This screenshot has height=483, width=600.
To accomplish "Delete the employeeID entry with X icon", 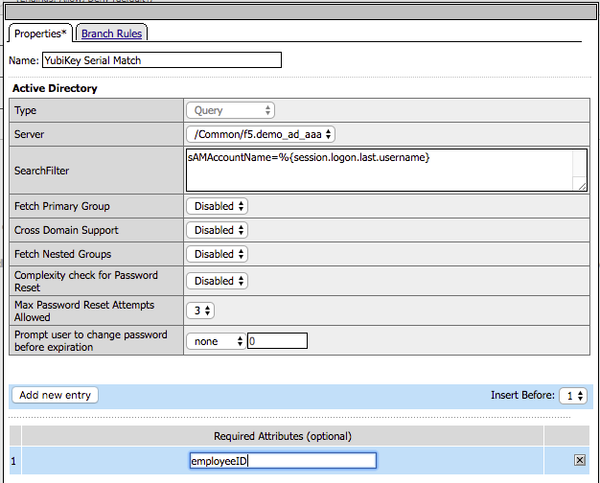I will coord(580,460).
